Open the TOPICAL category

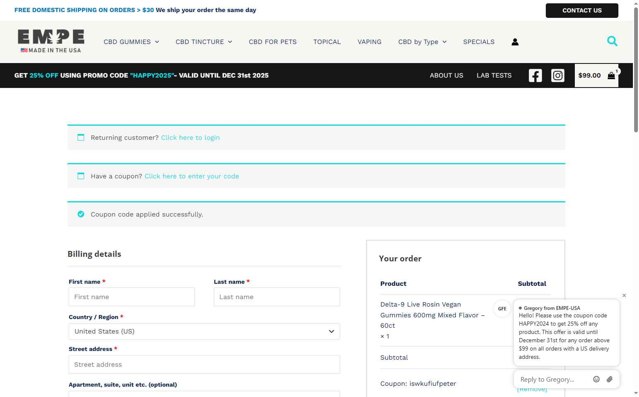coord(327,42)
